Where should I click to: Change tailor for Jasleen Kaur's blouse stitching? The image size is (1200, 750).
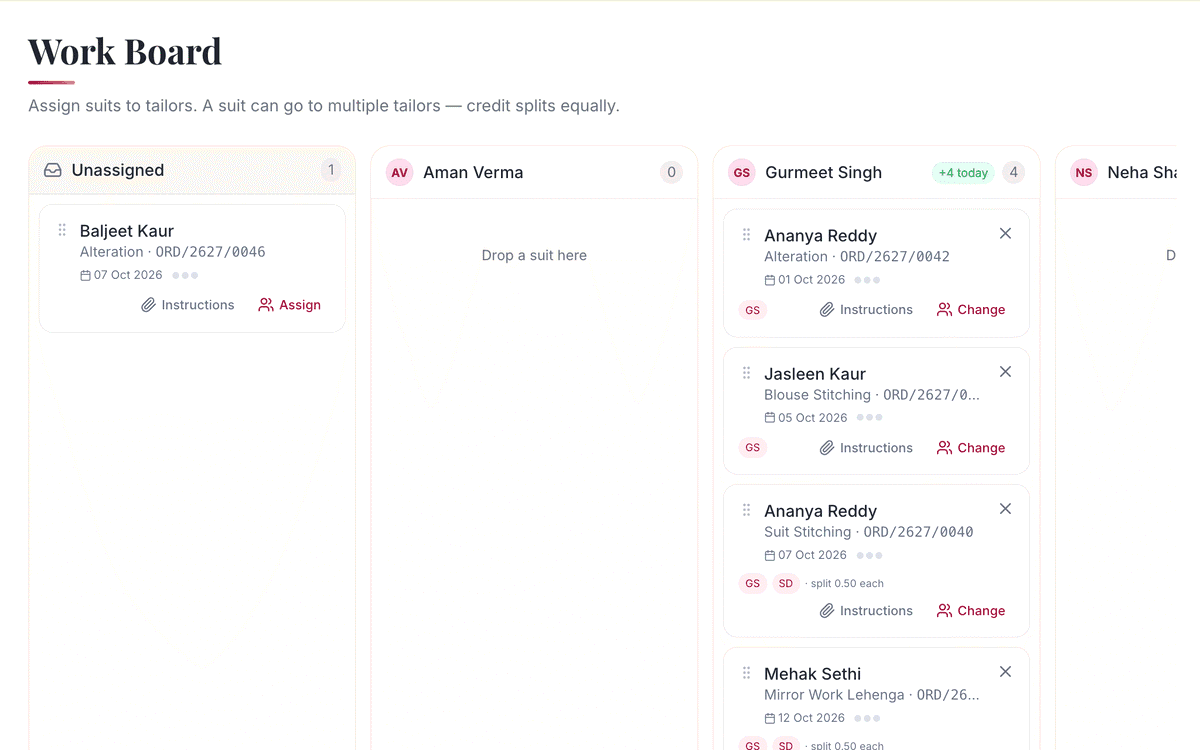[x=971, y=448]
